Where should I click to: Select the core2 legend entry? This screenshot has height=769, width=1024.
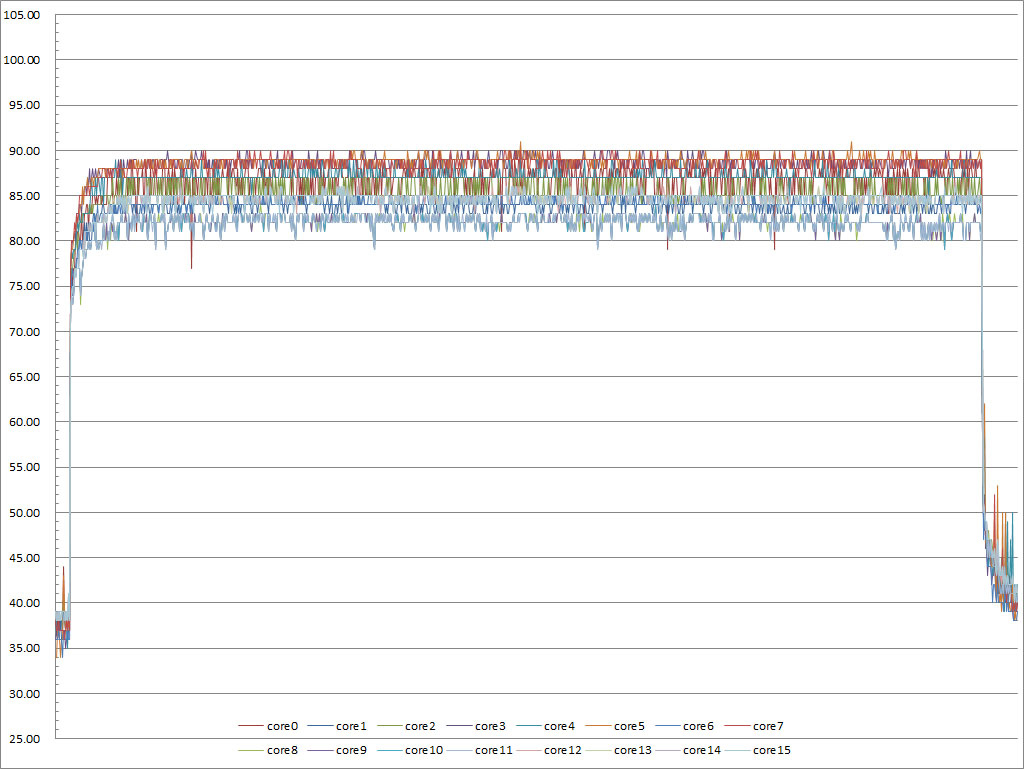pos(406,726)
